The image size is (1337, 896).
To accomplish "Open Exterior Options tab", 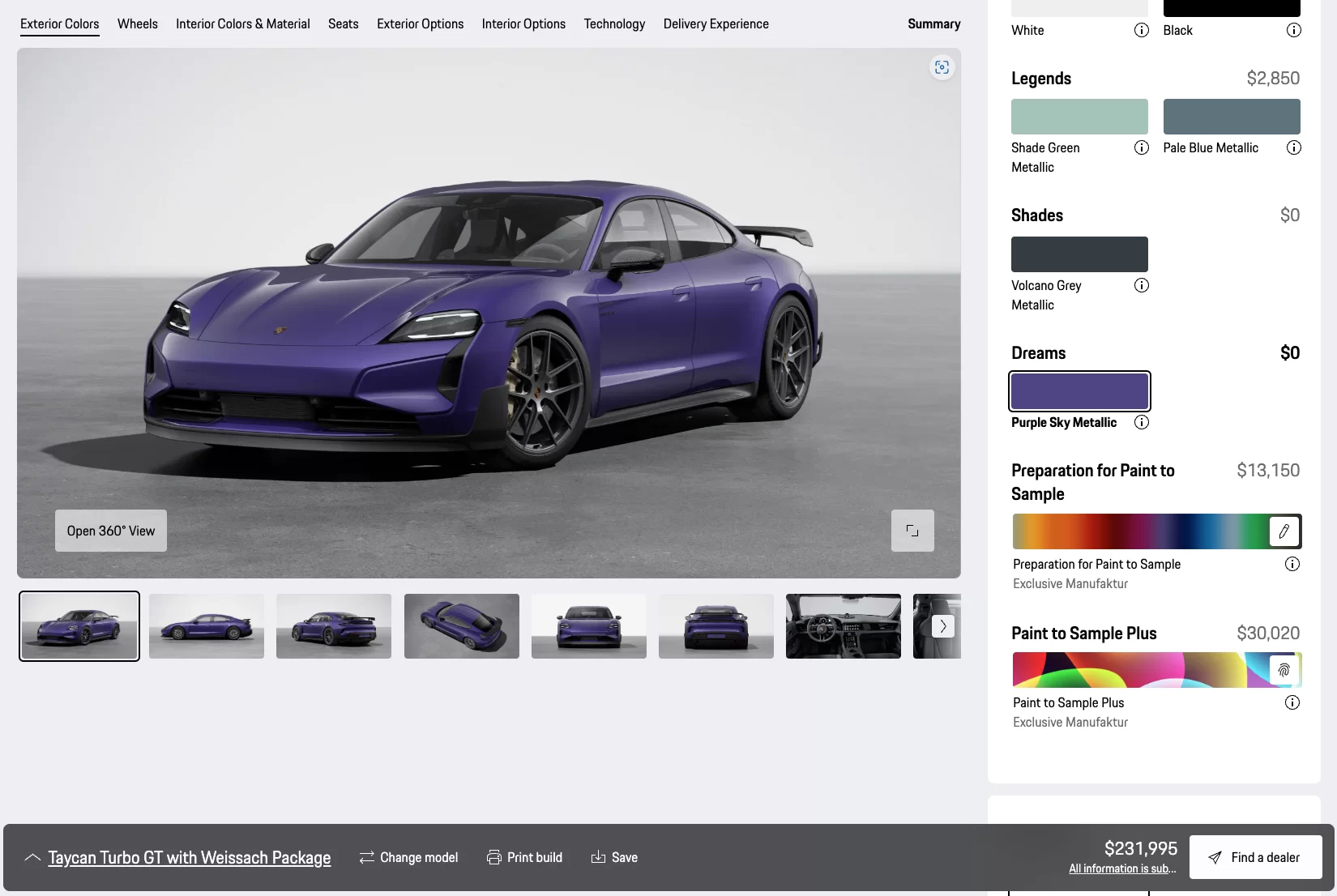I will tap(421, 23).
